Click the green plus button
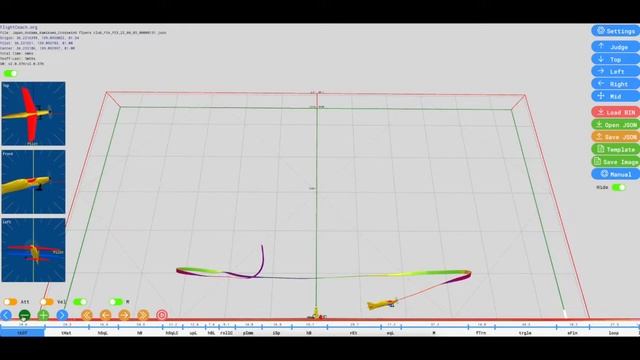 click(x=43, y=315)
